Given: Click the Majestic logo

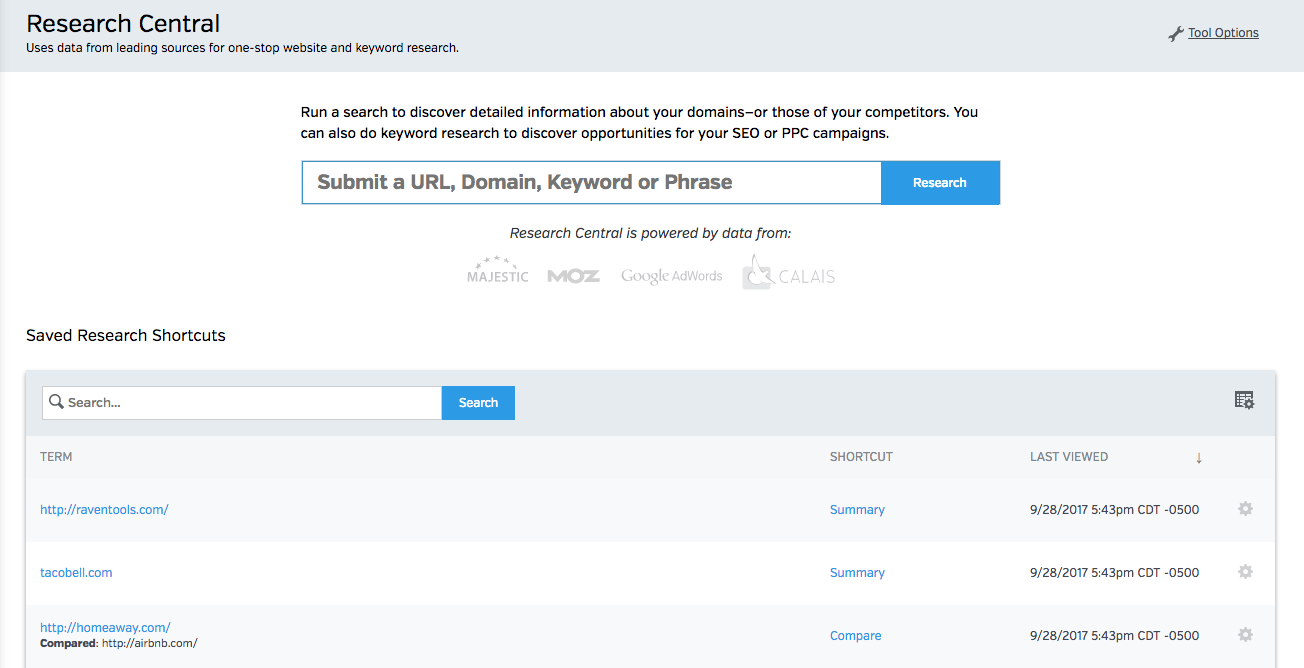Looking at the screenshot, I should pyautogui.click(x=497, y=271).
